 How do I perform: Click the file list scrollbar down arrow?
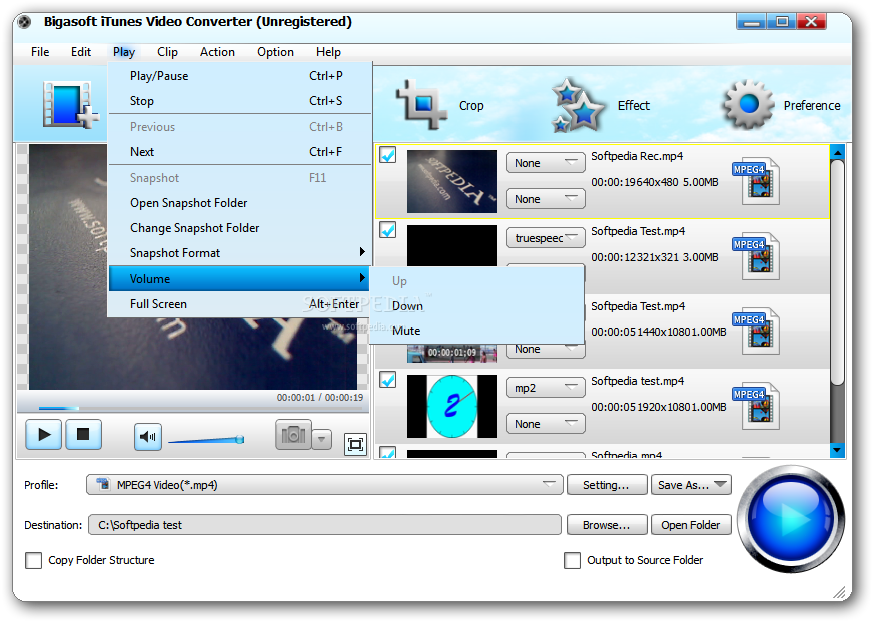(x=837, y=449)
